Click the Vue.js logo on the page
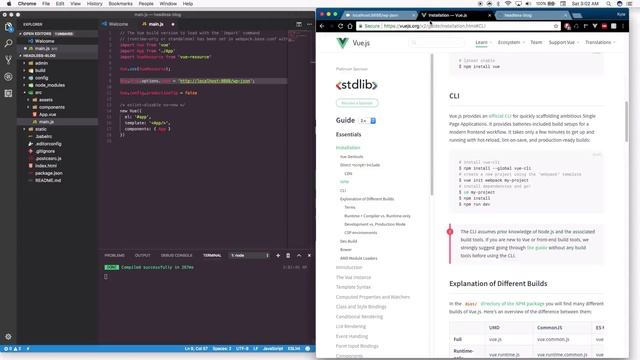The image size is (640, 360). [x=353, y=43]
